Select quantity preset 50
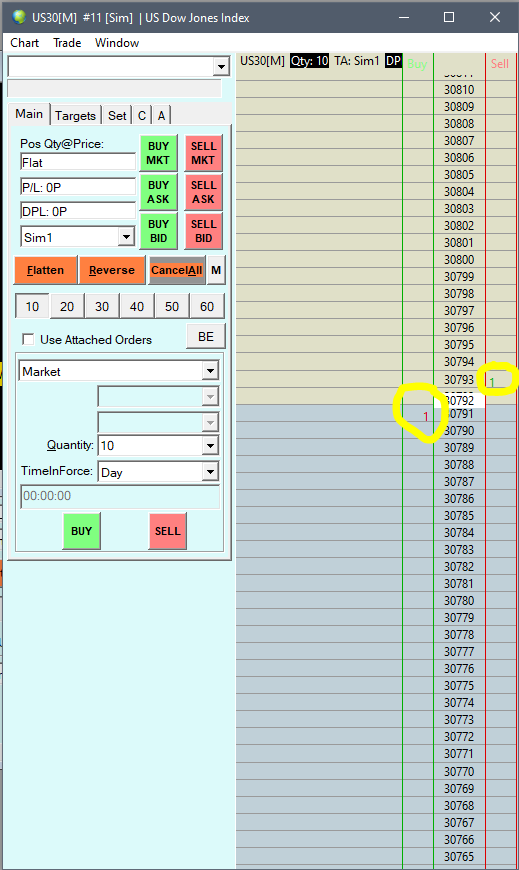This screenshot has width=519, height=870. [x=172, y=306]
